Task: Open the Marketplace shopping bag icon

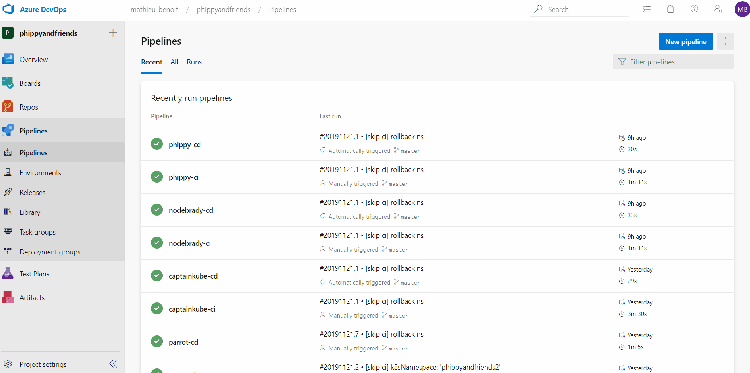Action: (x=671, y=9)
